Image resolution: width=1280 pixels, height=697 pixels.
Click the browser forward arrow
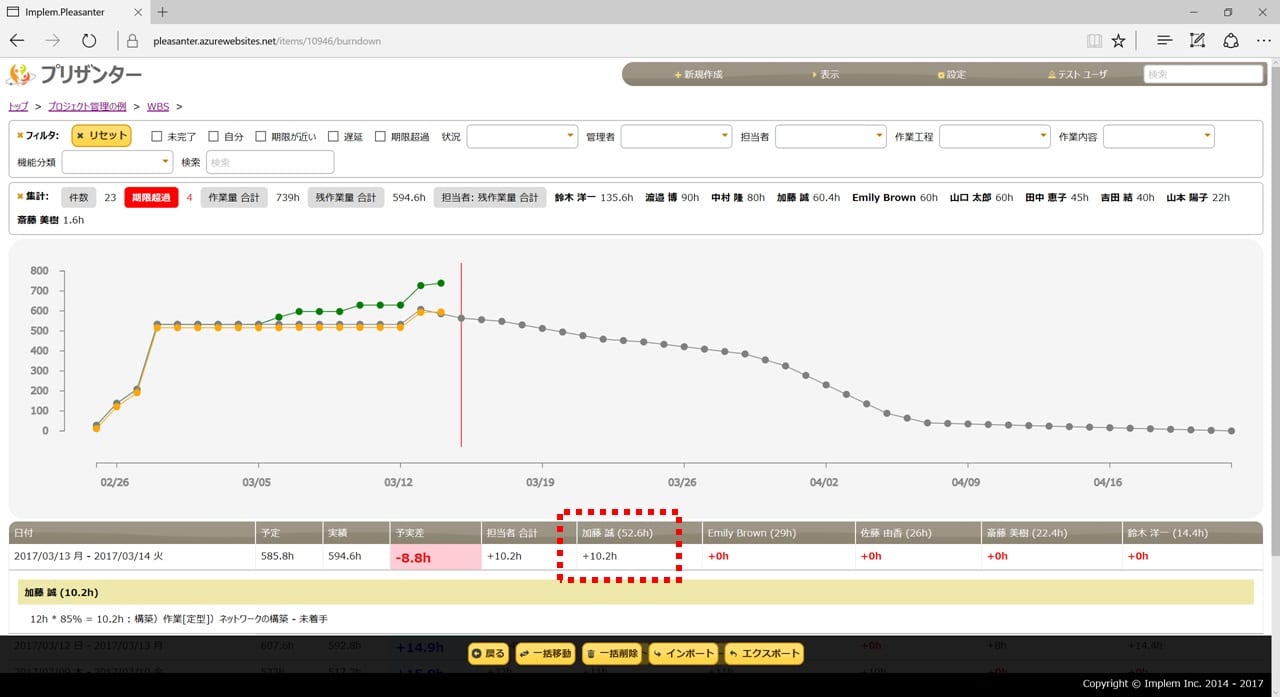click(x=53, y=41)
